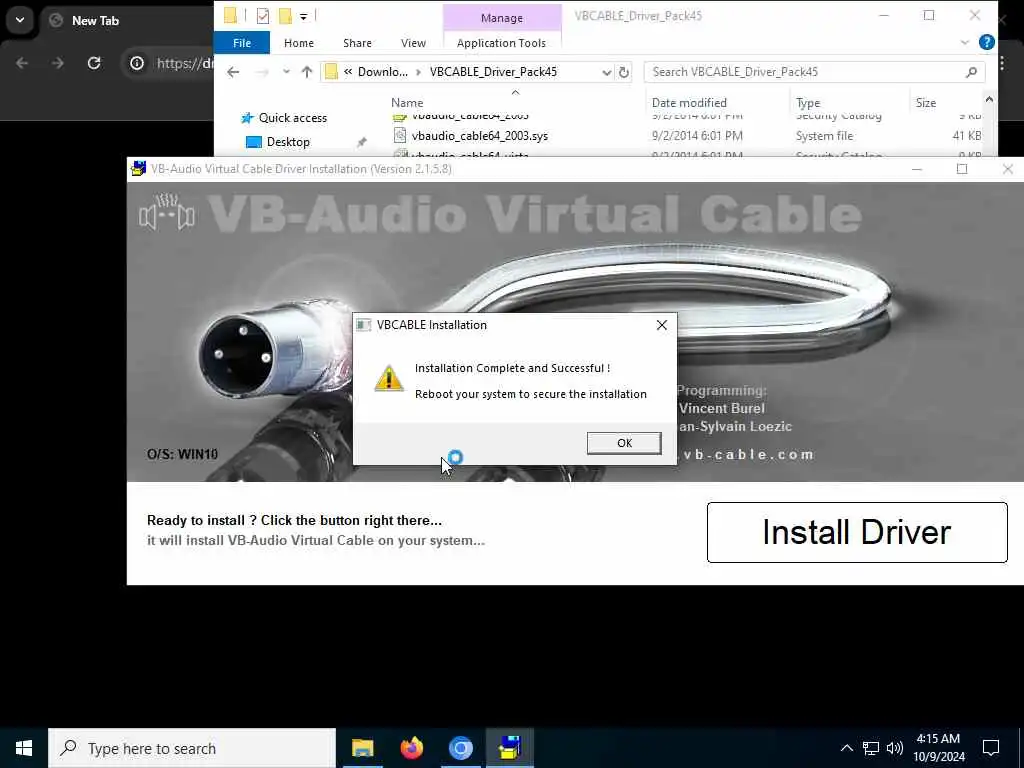Sort files by Type column header

pyautogui.click(x=808, y=103)
